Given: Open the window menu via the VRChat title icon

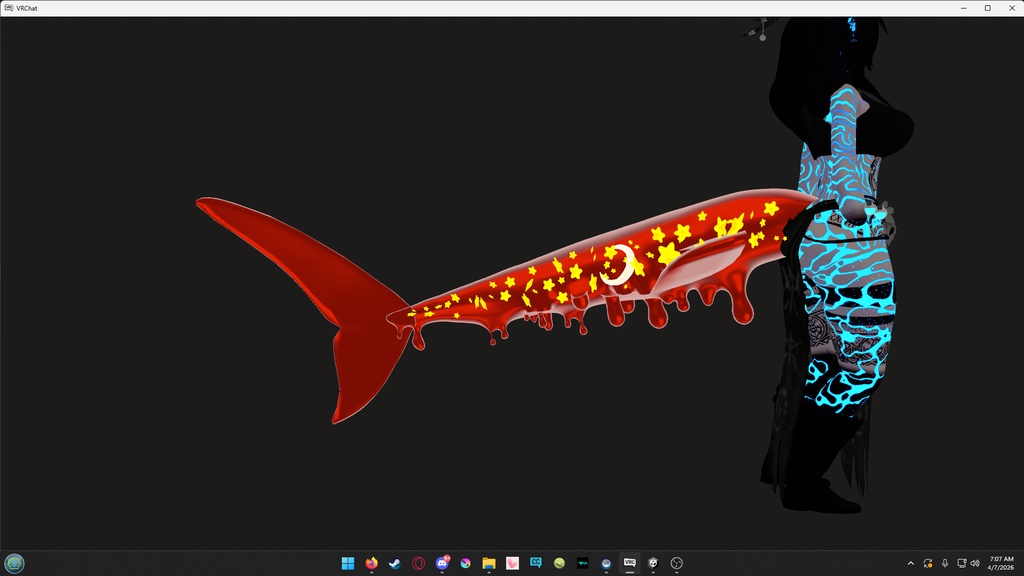Looking at the screenshot, I should tap(9, 8).
